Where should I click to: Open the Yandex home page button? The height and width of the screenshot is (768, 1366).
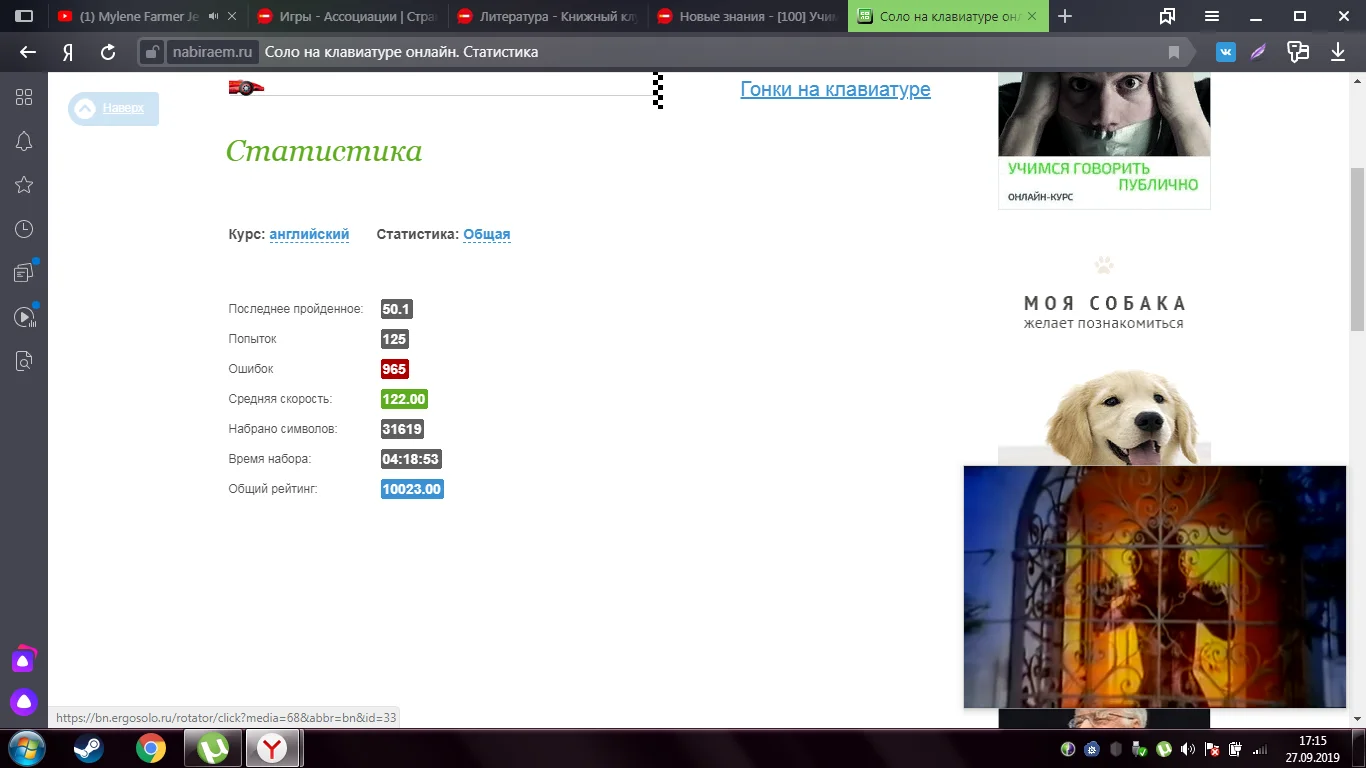68,52
